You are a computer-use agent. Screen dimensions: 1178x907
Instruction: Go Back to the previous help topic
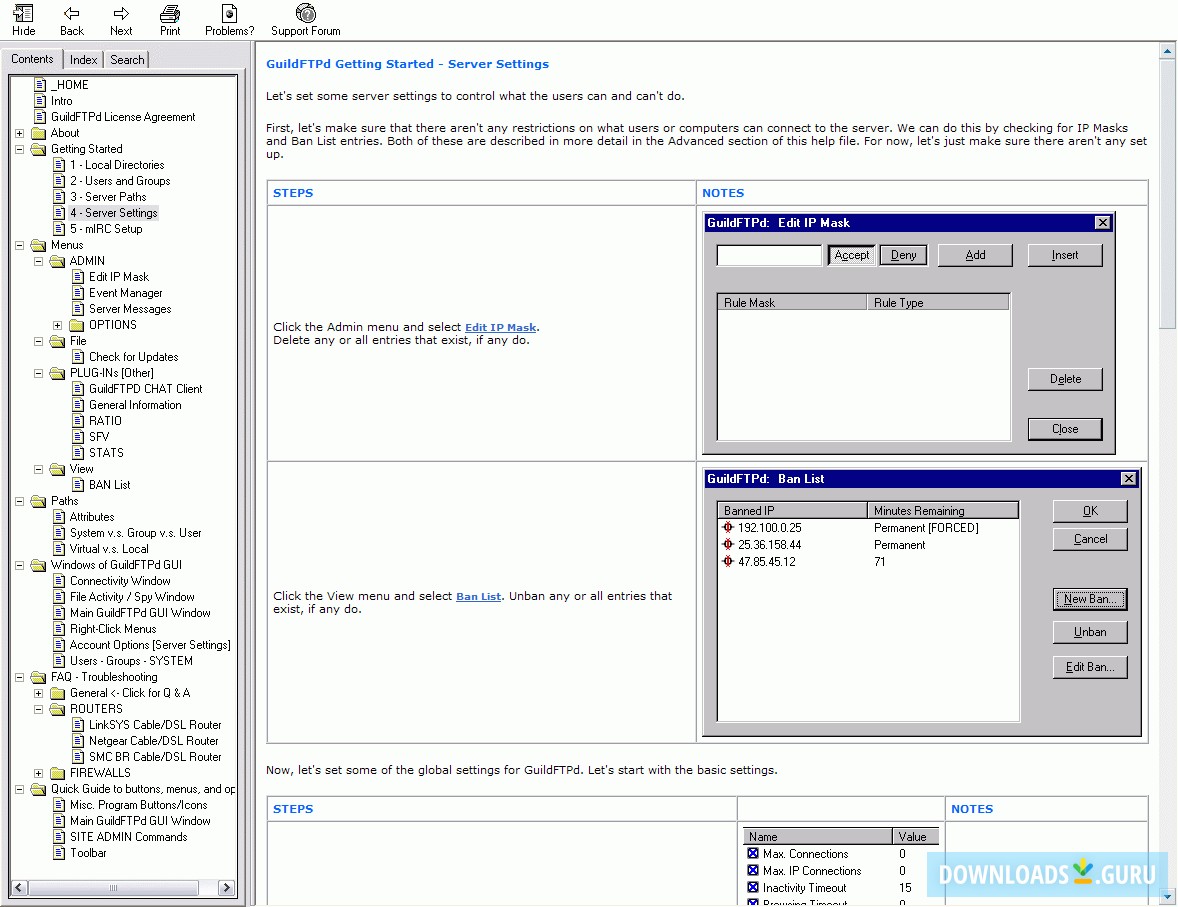click(x=71, y=19)
